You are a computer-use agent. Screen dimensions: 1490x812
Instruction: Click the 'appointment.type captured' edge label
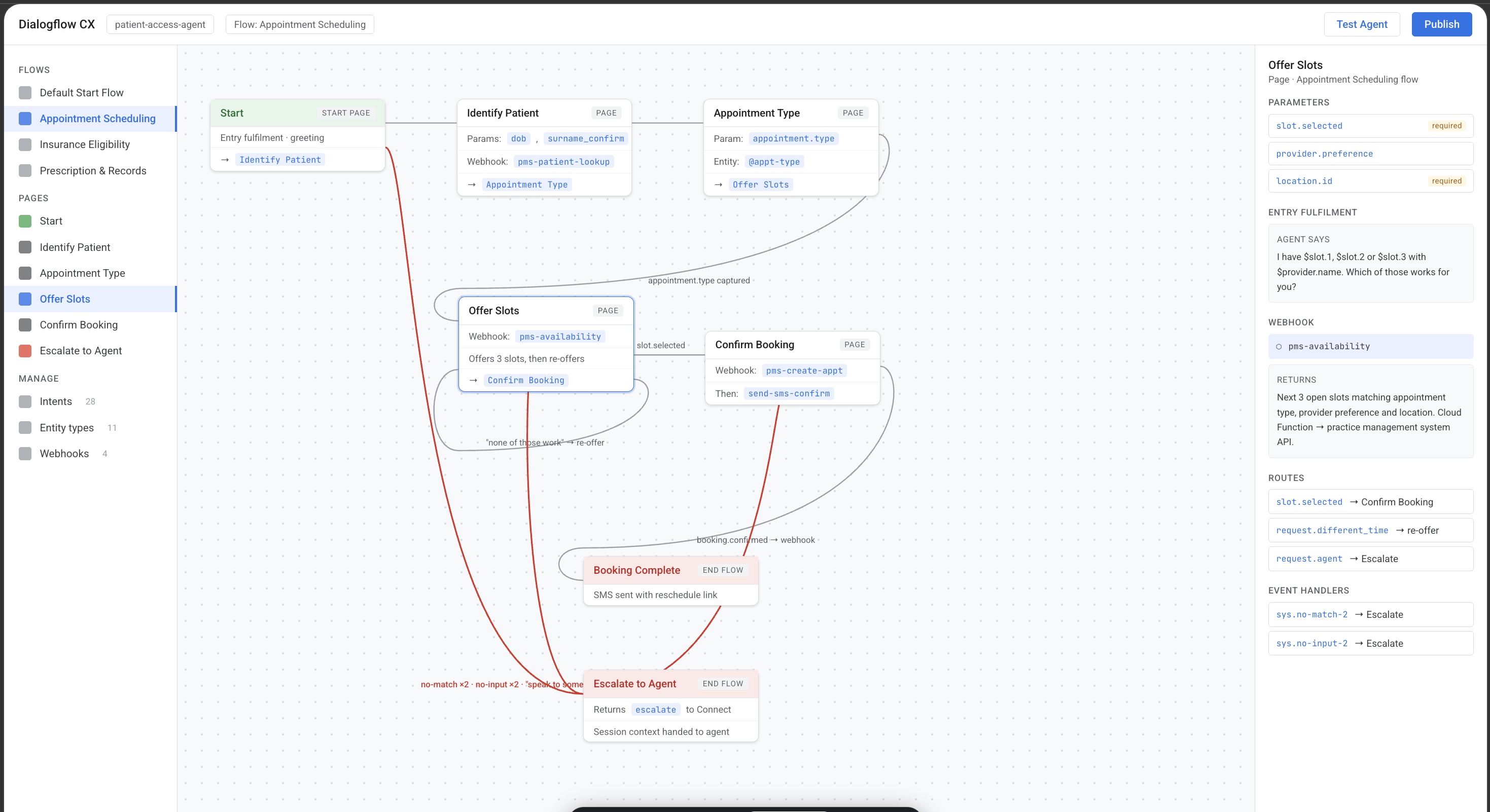click(x=699, y=280)
